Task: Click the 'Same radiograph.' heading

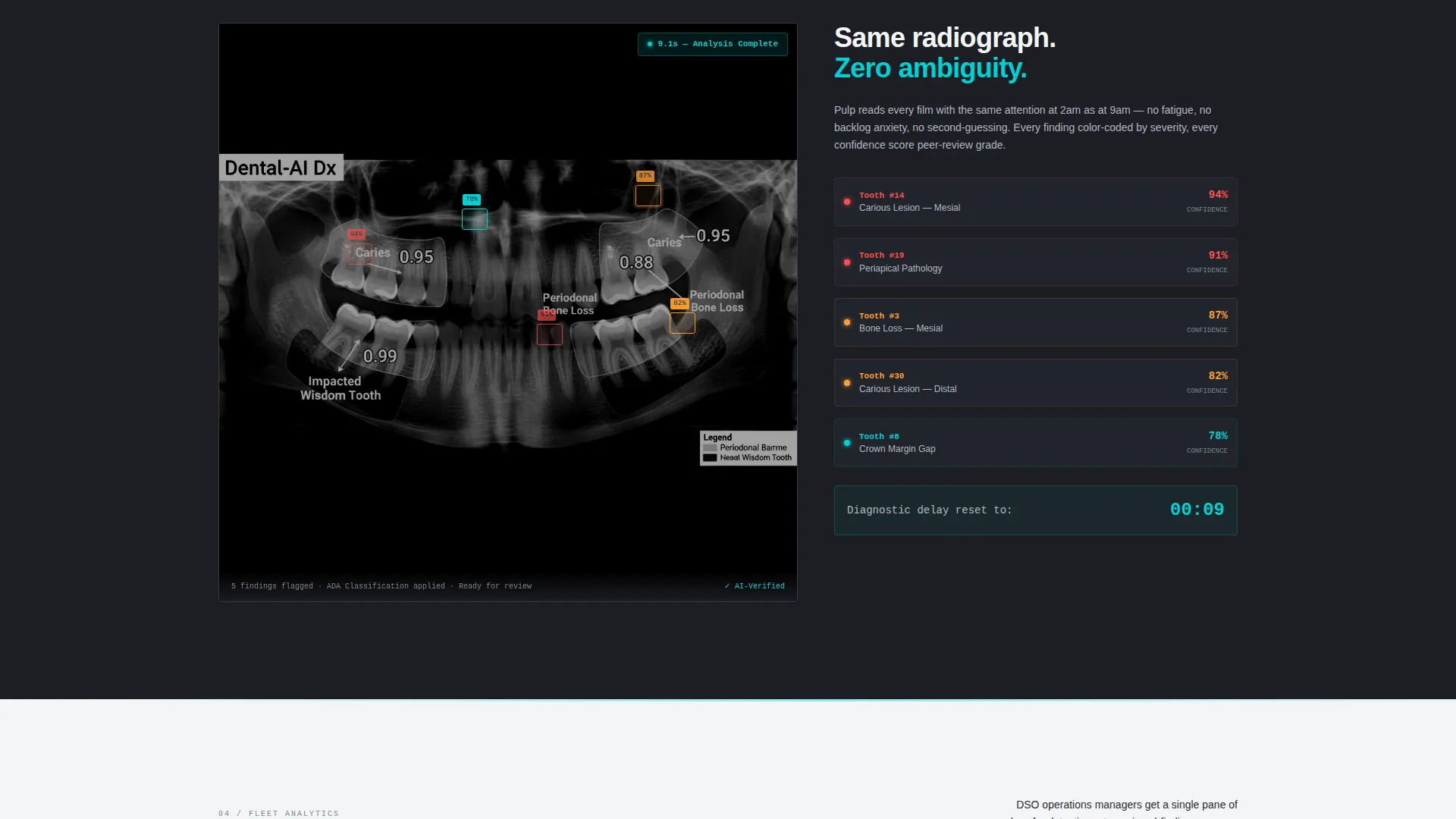Action: click(945, 38)
